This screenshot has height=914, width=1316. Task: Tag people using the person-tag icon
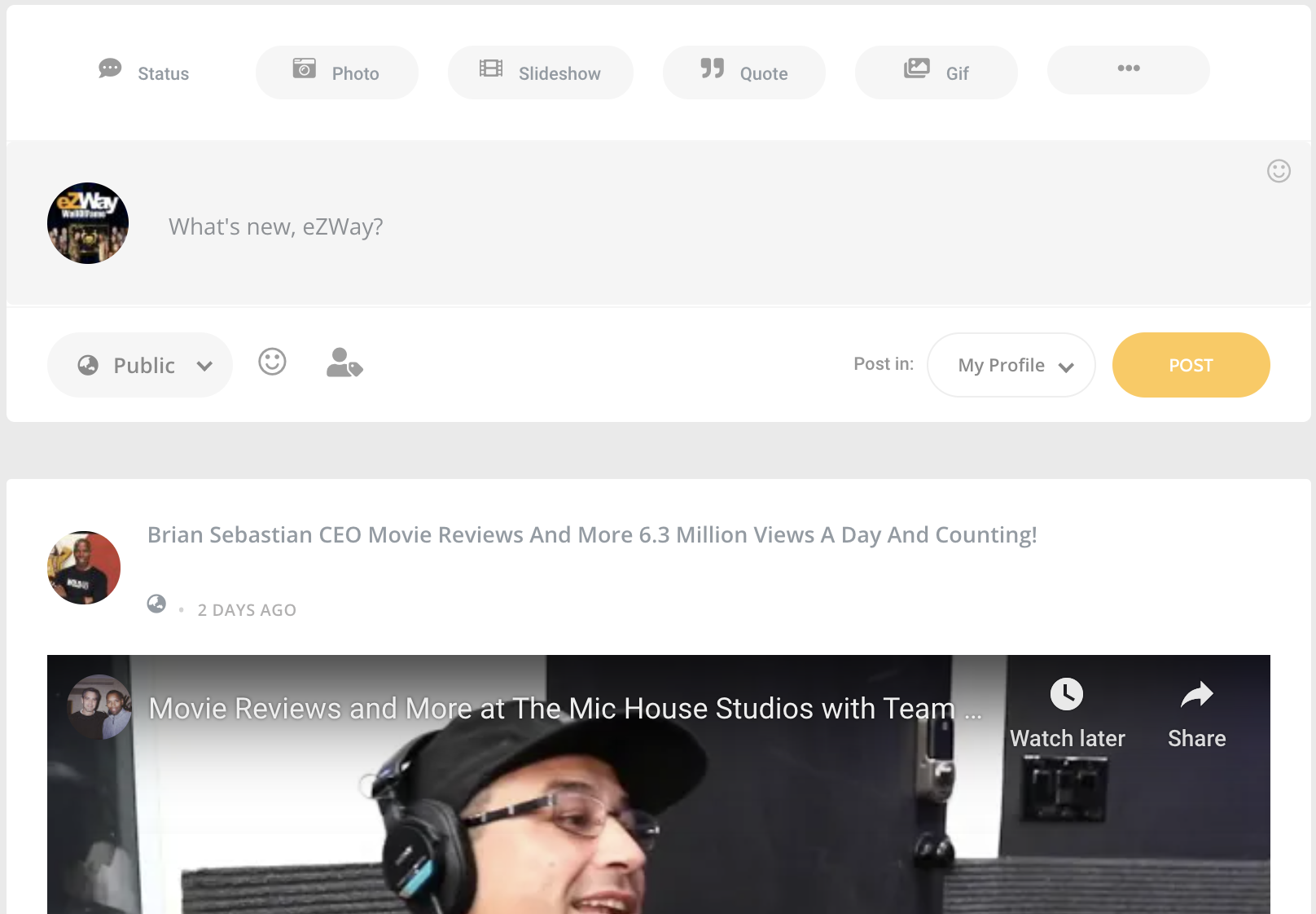pyautogui.click(x=344, y=363)
